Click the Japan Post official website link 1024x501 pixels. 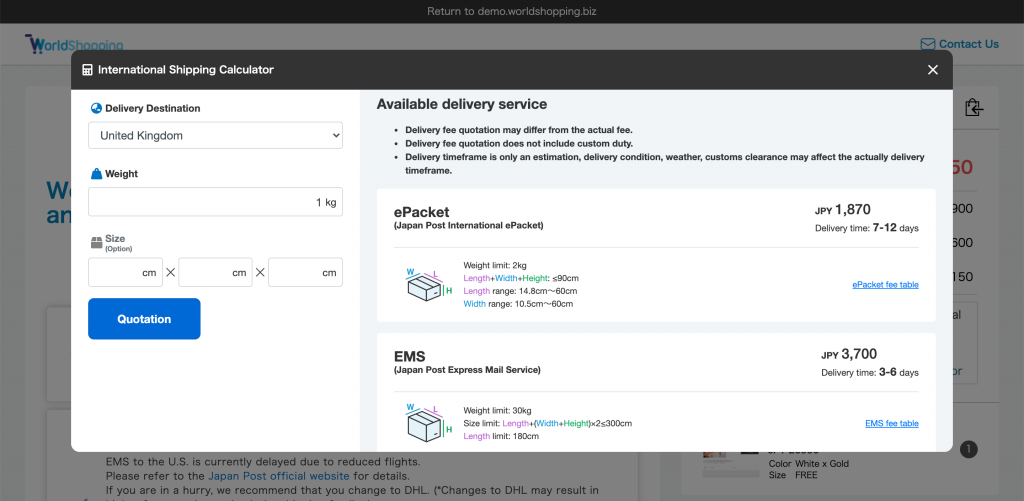click(279, 476)
